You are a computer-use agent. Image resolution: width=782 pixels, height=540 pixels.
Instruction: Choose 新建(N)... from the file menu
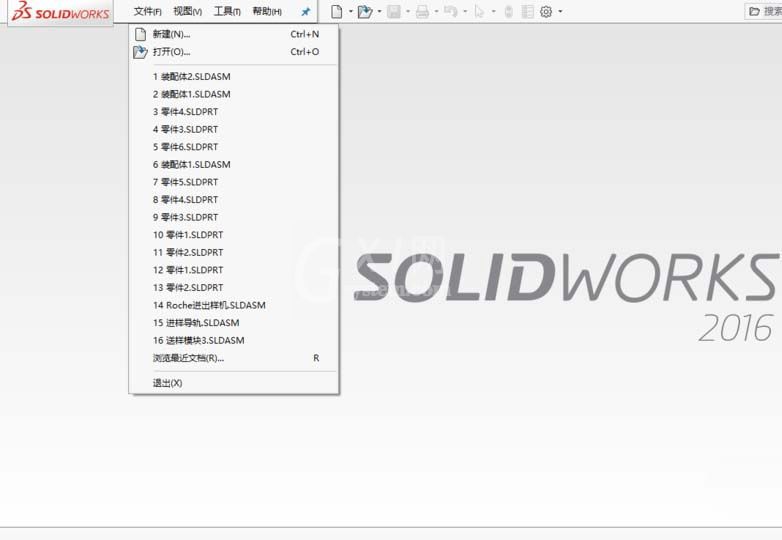pyautogui.click(x=234, y=34)
